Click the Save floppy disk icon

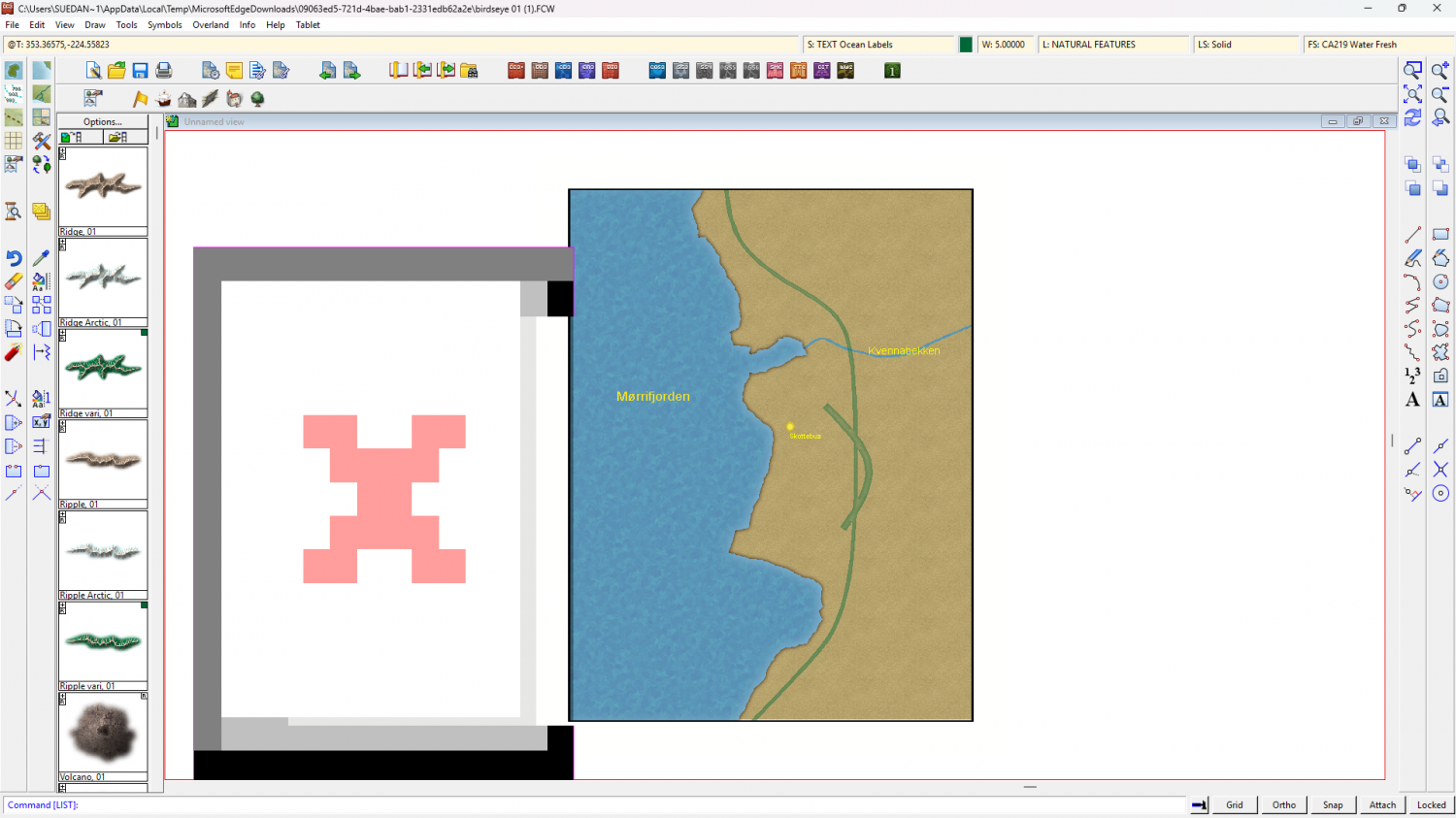pyautogui.click(x=140, y=71)
